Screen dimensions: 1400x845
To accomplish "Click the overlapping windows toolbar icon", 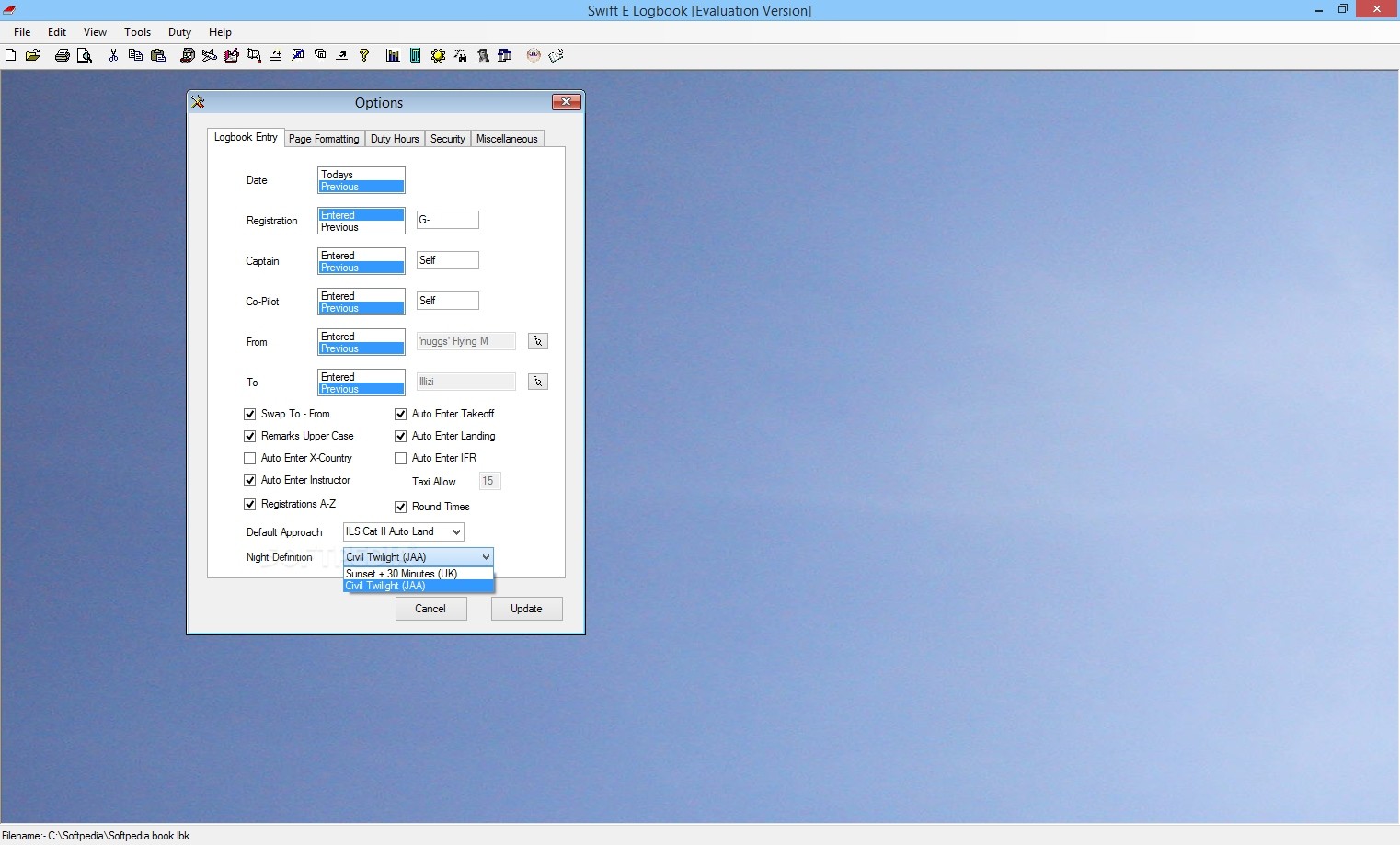I will [x=504, y=55].
